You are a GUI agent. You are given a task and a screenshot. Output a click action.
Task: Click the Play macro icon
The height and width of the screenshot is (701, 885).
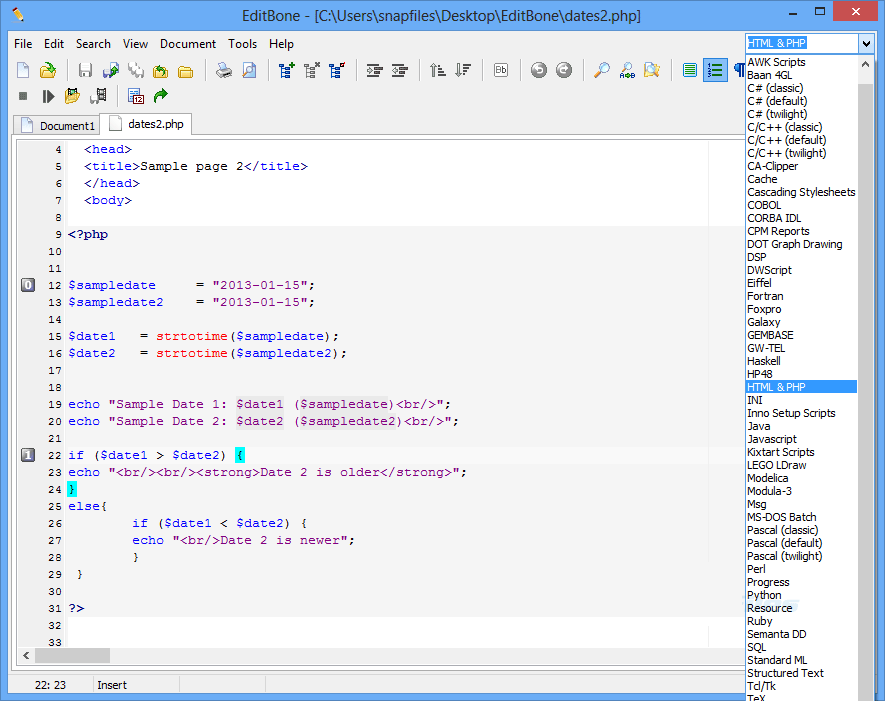[47, 96]
